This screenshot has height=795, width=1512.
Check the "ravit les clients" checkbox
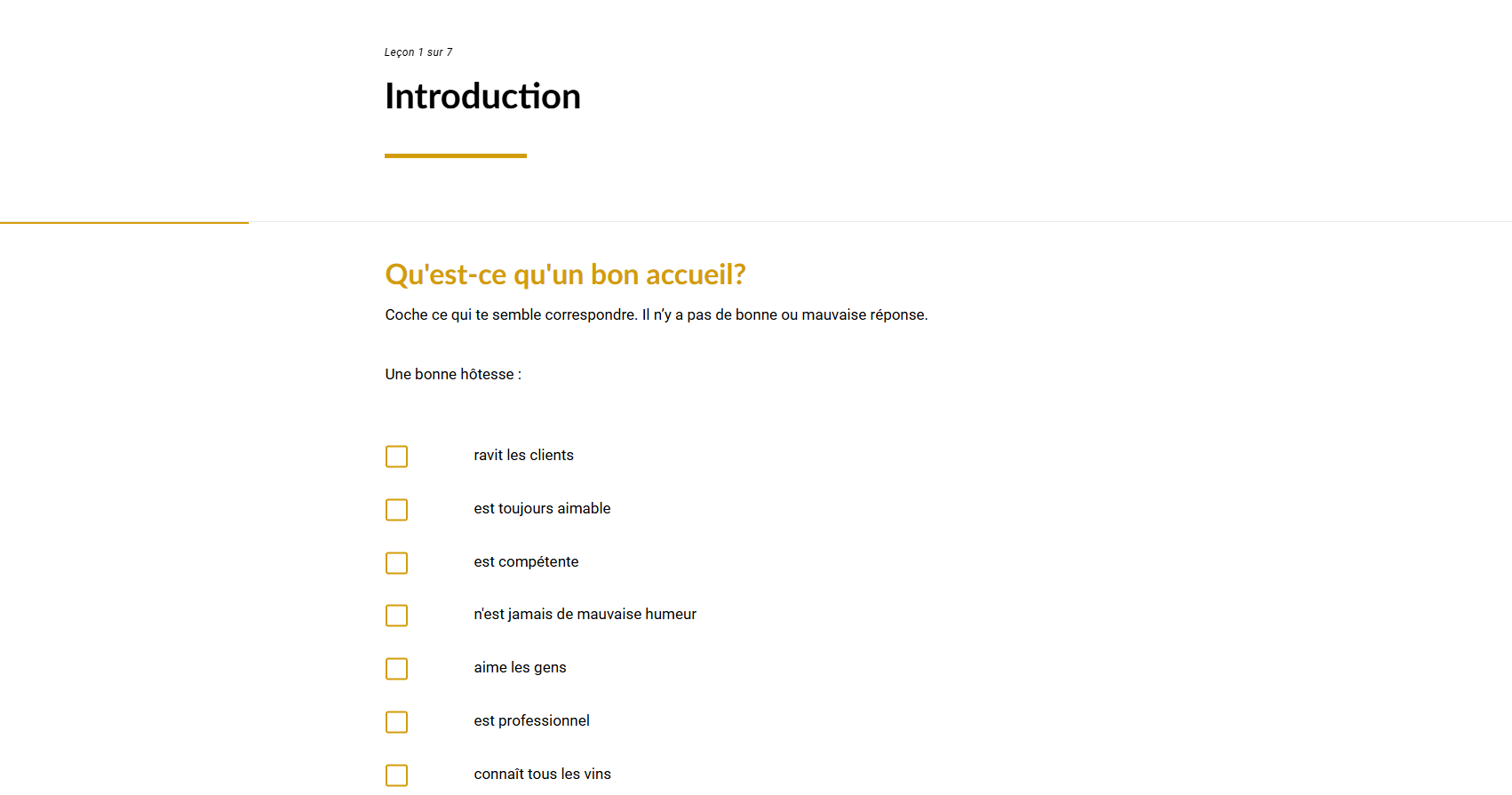click(x=396, y=457)
